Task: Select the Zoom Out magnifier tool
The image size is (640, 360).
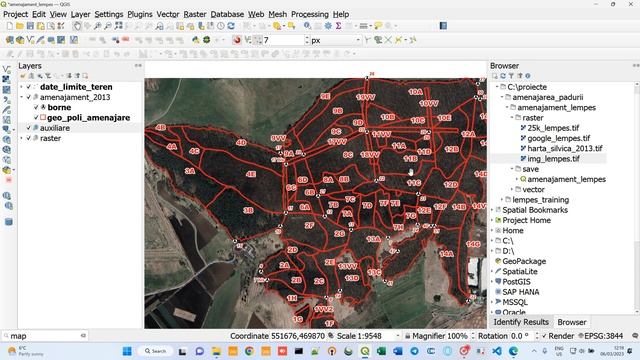Action: click(108, 26)
